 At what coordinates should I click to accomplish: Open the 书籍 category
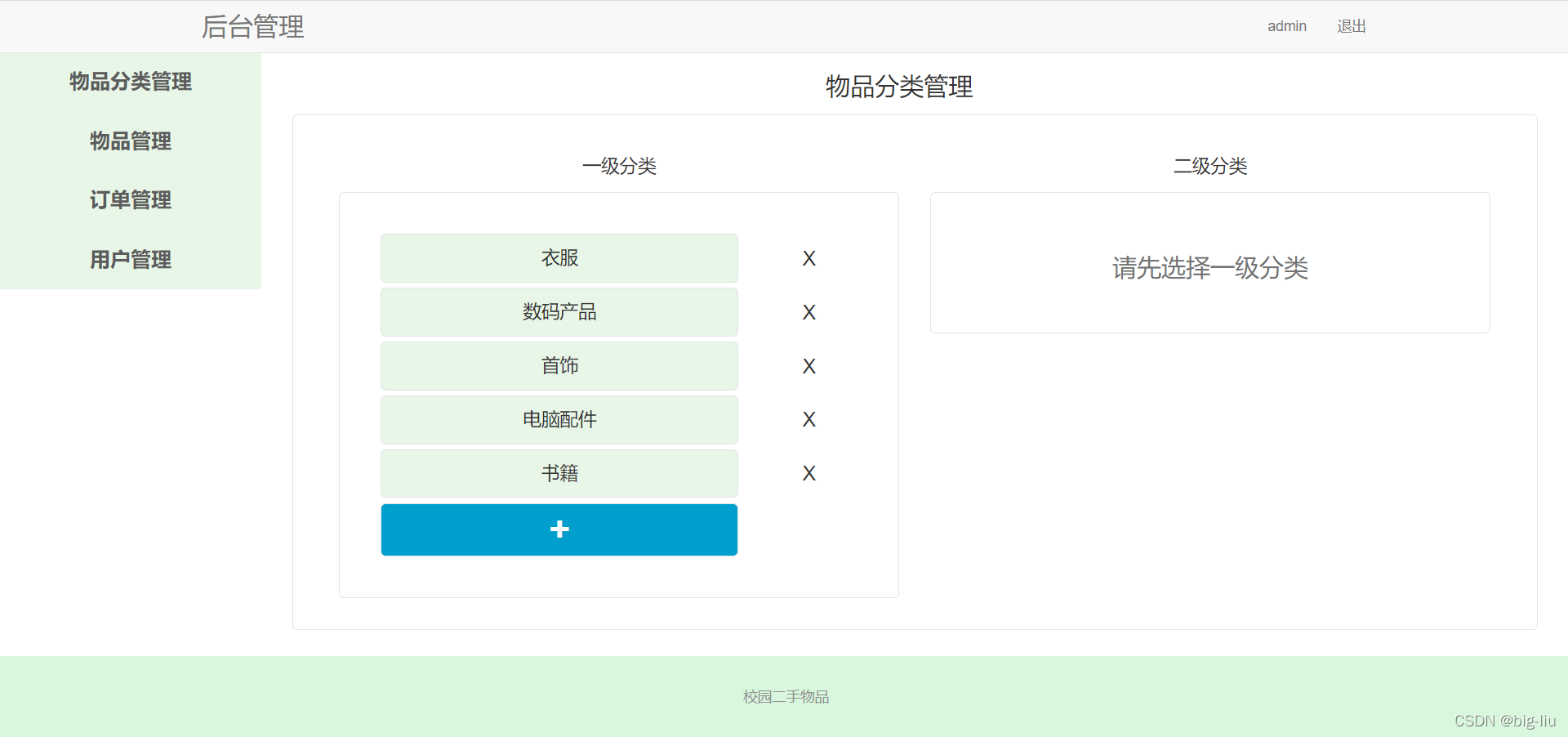(x=559, y=473)
